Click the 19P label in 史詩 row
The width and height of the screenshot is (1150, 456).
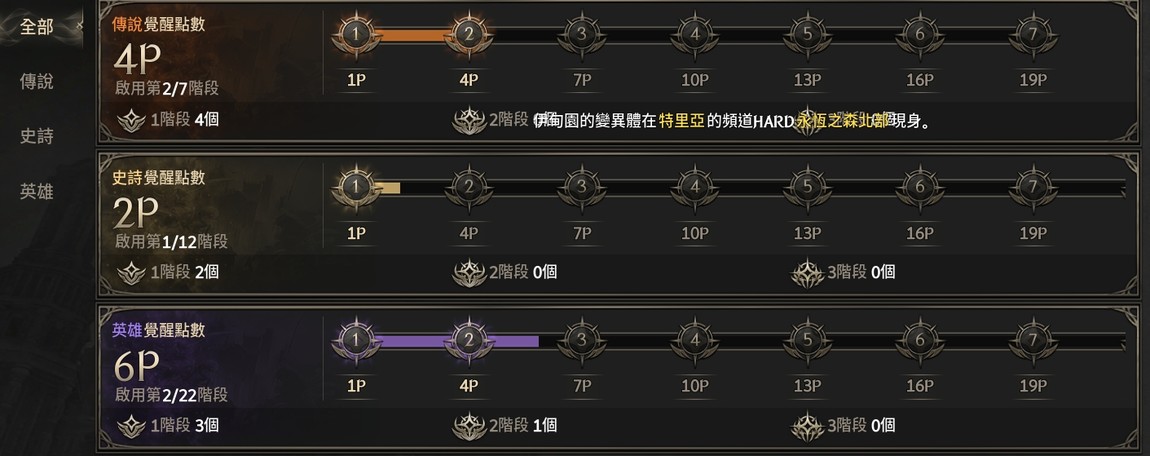coord(1032,233)
